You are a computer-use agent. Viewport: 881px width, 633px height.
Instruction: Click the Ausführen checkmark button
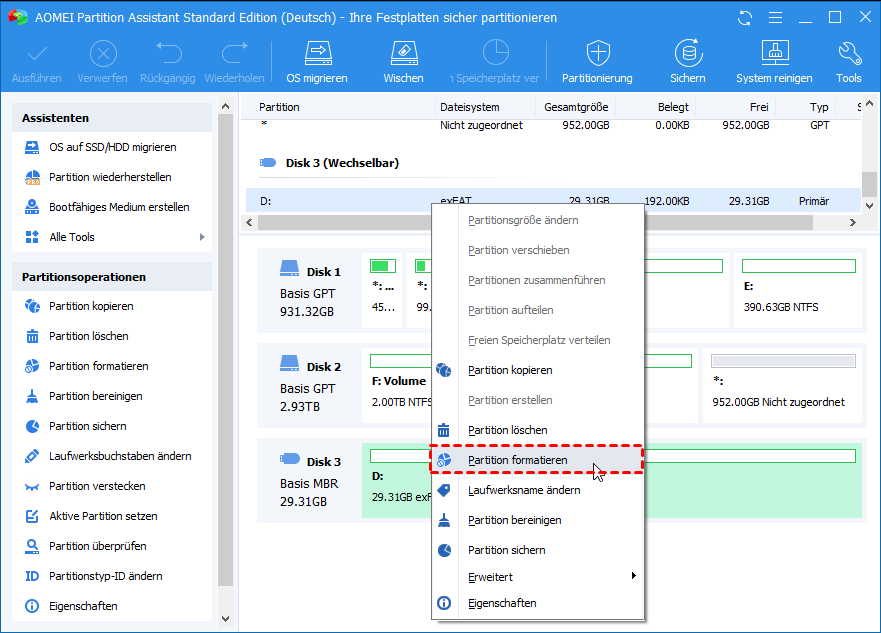(37, 62)
